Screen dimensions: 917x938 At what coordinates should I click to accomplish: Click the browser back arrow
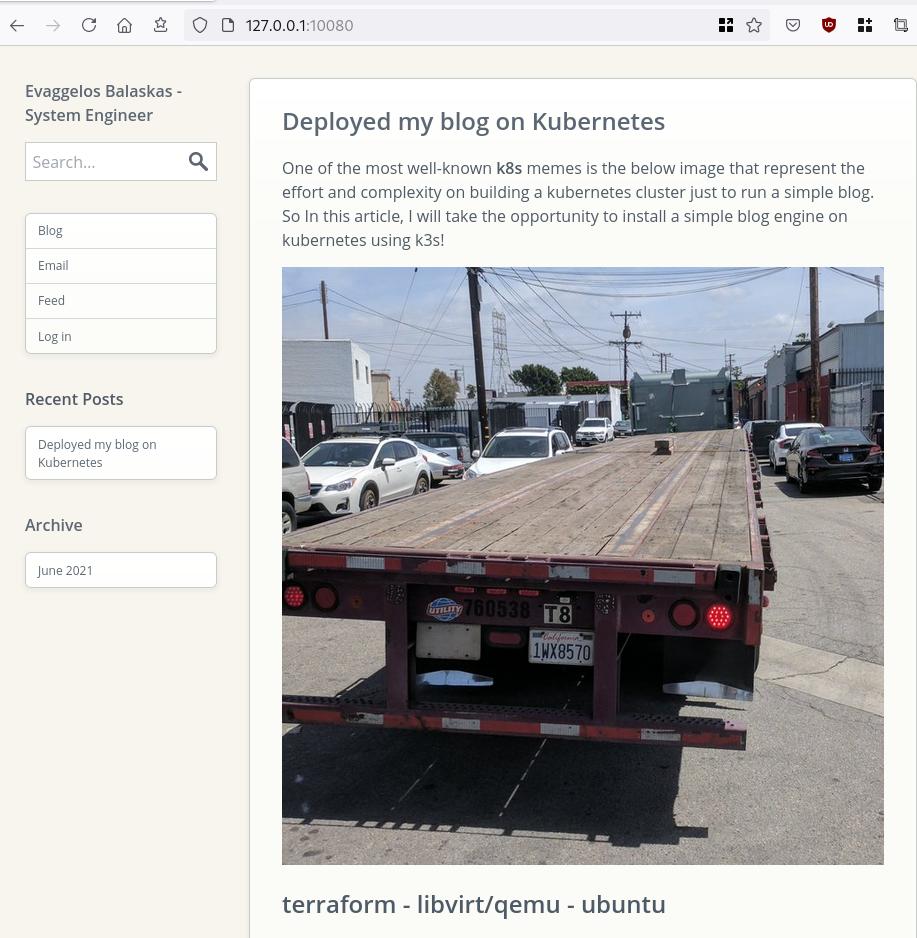(17, 25)
